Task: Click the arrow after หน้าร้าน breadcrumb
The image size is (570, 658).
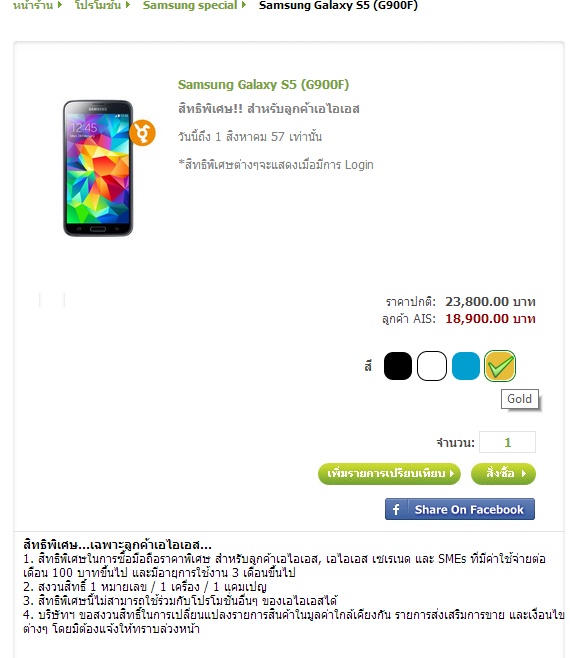Action: pyautogui.click(x=60, y=5)
